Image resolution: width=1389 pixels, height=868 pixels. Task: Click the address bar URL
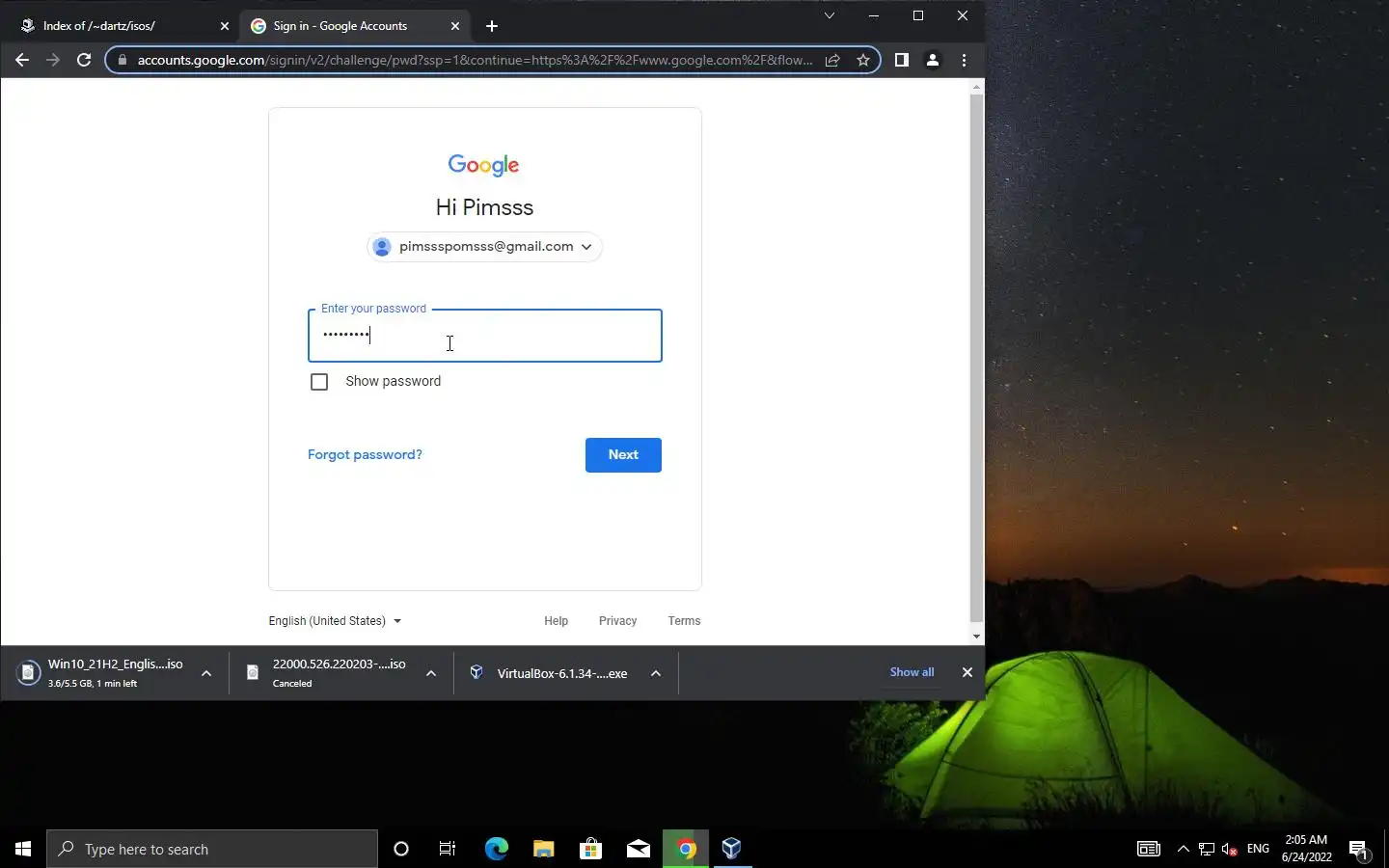click(475, 60)
